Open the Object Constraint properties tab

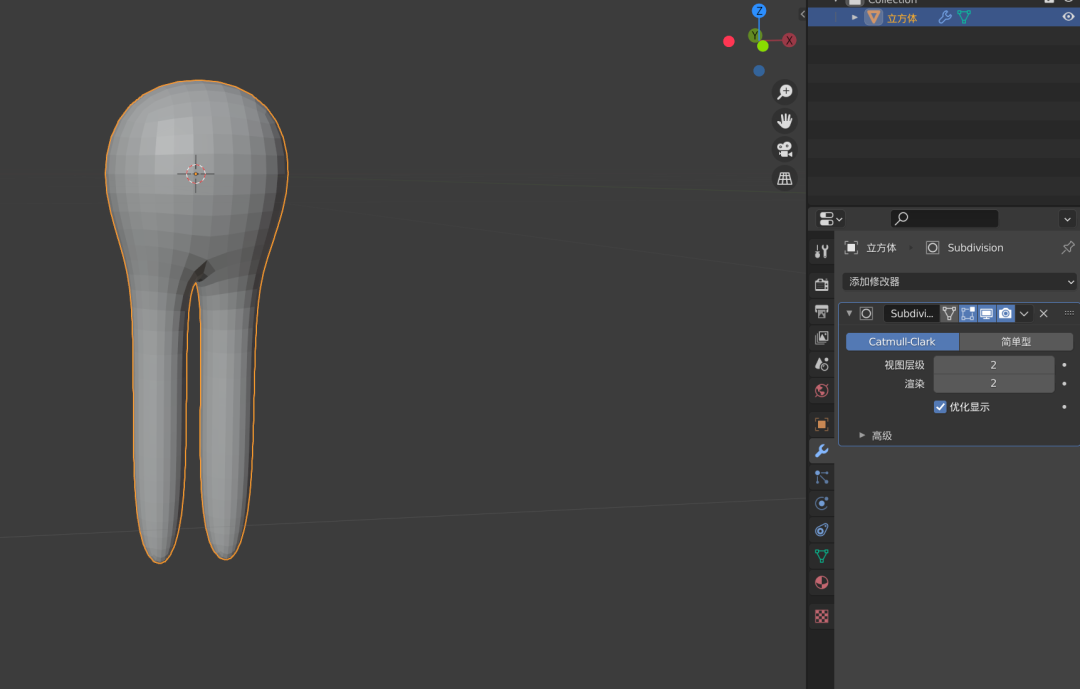point(821,529)
